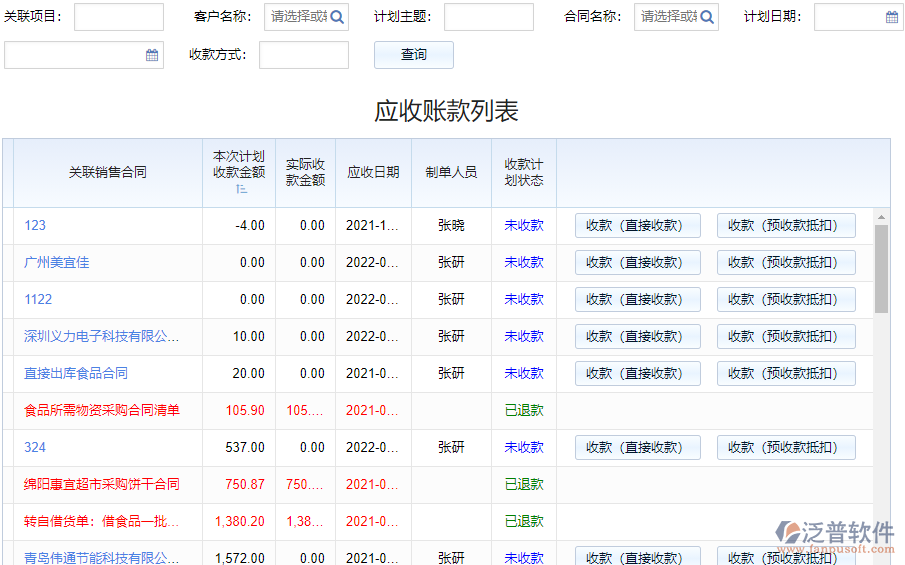
Task: Click 未收款 status in 深圳义力电子 row
Action: click(x=524, y=336)
